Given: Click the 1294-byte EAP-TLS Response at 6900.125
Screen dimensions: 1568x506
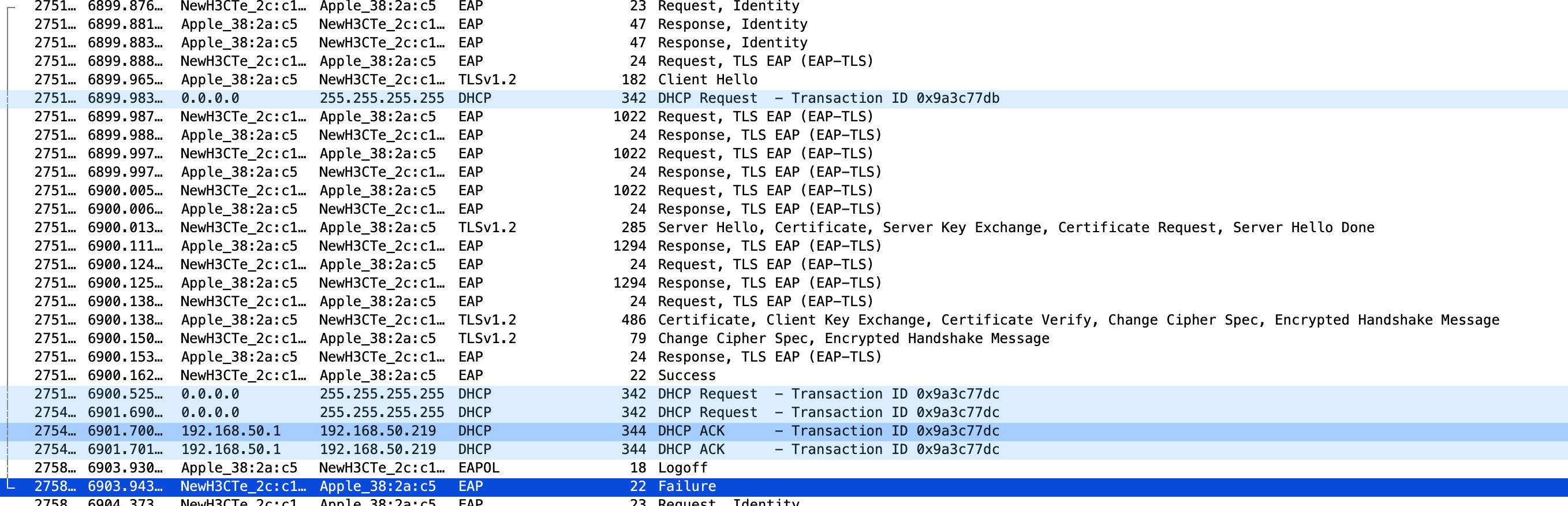Looking at the screenshot, I should (770, 283).
